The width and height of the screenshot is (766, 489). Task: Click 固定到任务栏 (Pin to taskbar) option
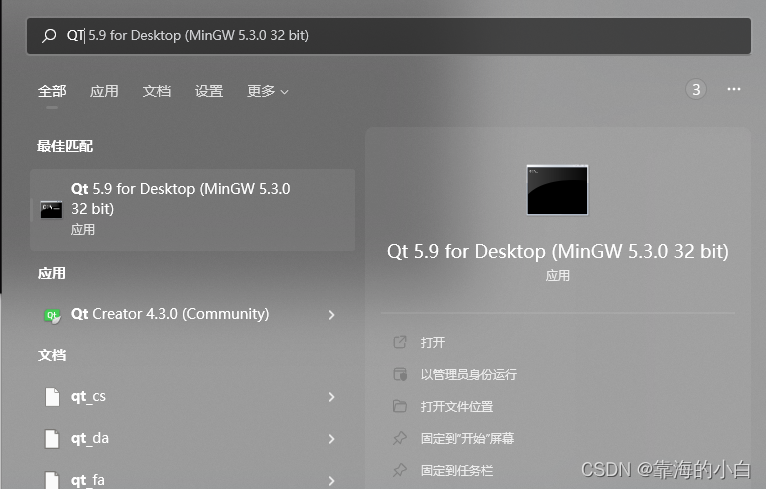pos(457,470)
